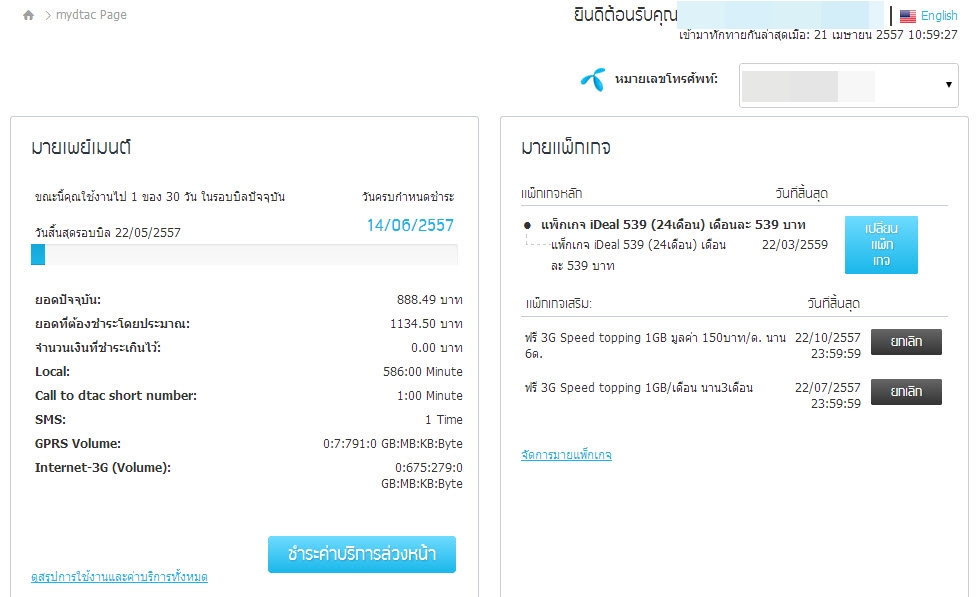Click the มายแพ็กเกจ panel heading

pyautogui.click(x=566, y=148)
